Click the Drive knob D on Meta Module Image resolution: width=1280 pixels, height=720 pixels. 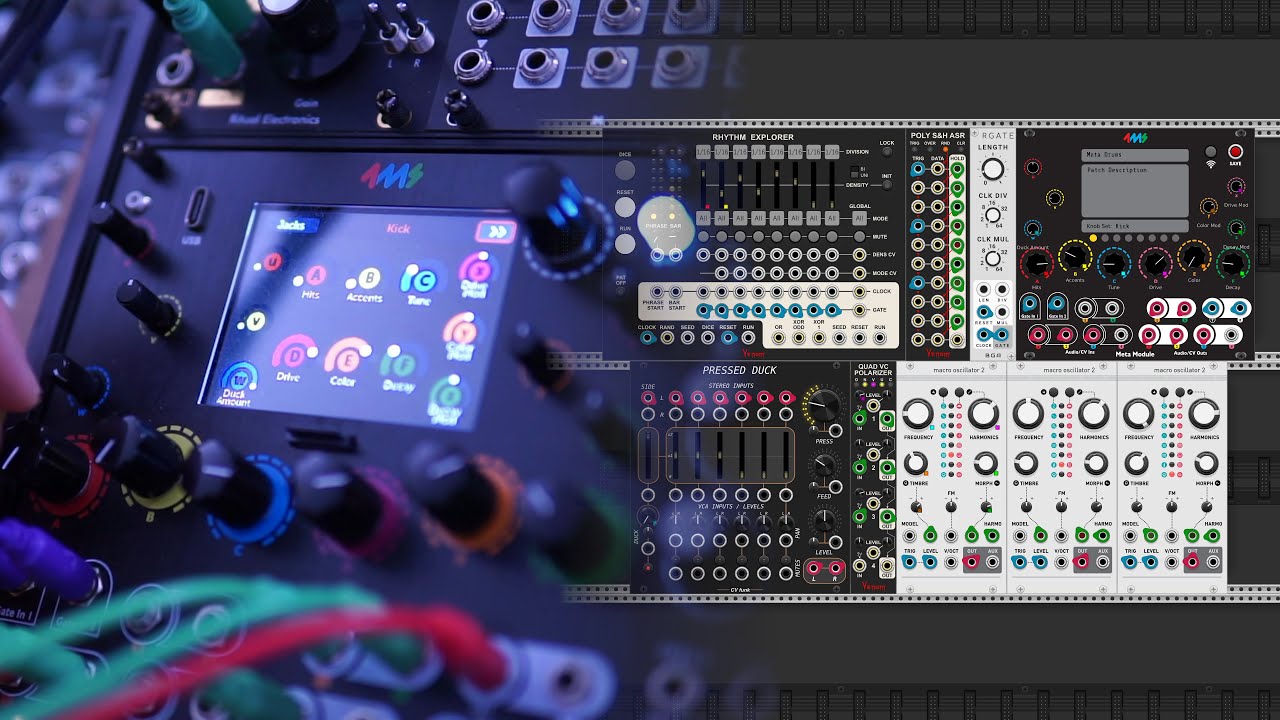pyautogui.click(x=1155, y=263)
